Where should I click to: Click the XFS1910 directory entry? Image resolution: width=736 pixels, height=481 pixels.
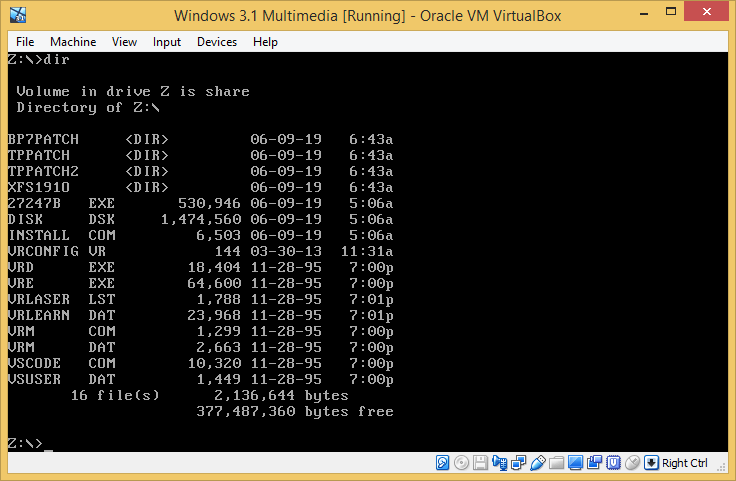tap(200, 187)
